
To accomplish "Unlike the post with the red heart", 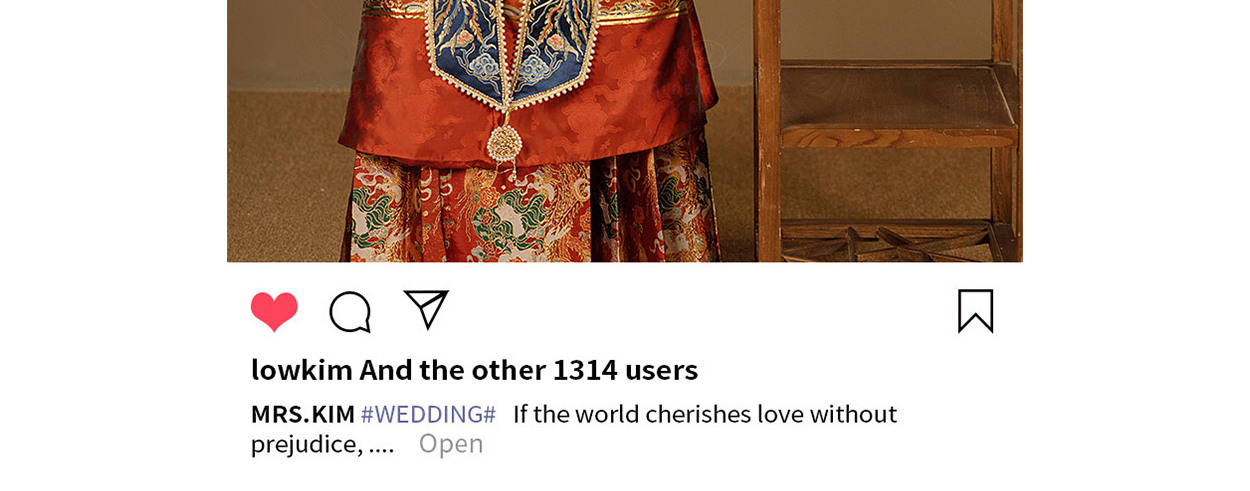I will tap(274, 312).
